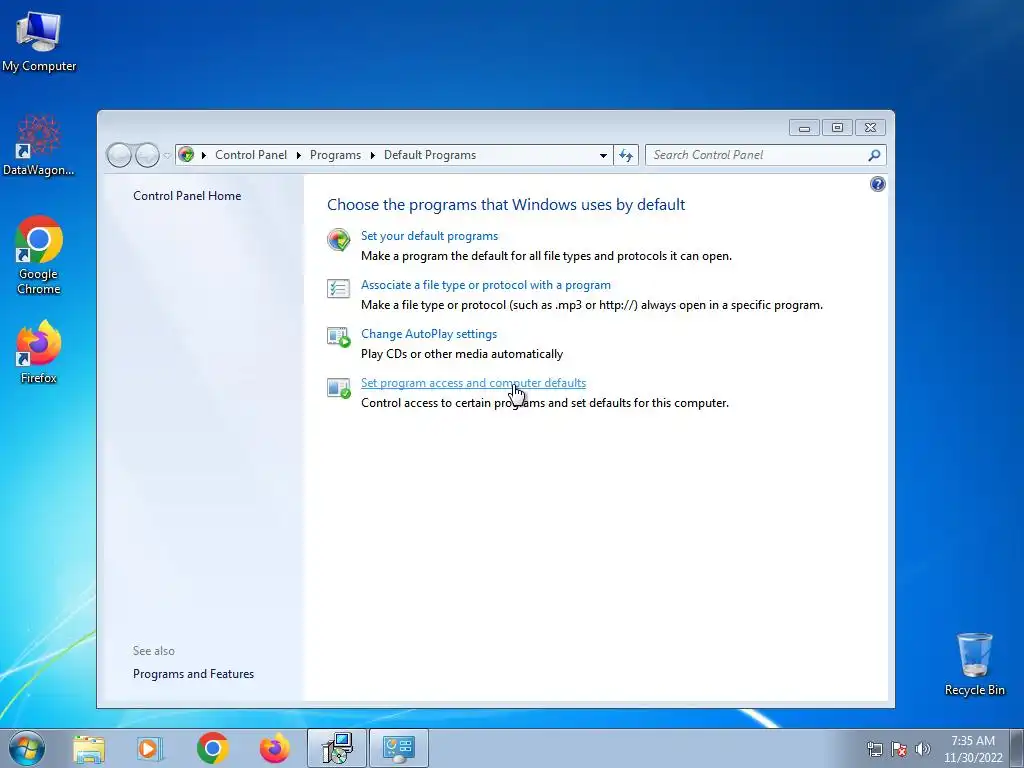The width and height of the screenshot is (1024, 768).
Task: Click Default Programs breadcrumb segment
Action: pos(430,155)
